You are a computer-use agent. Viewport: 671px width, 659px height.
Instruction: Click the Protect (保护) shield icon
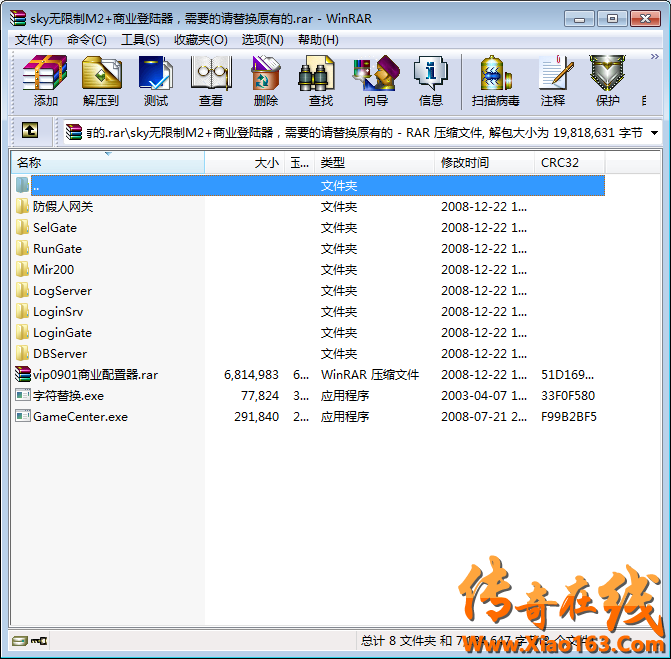pyautogui.click(x=608, y=81)
